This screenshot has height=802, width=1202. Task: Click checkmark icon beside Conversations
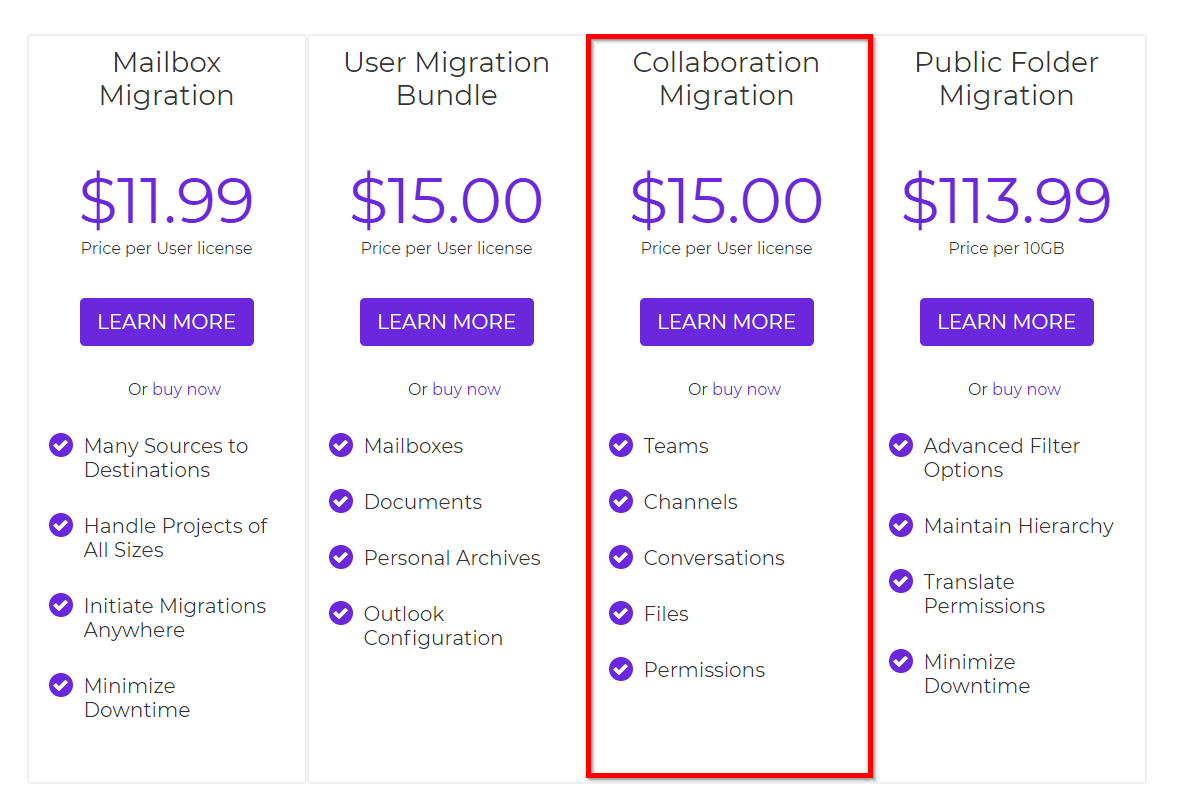coord(621,557)
